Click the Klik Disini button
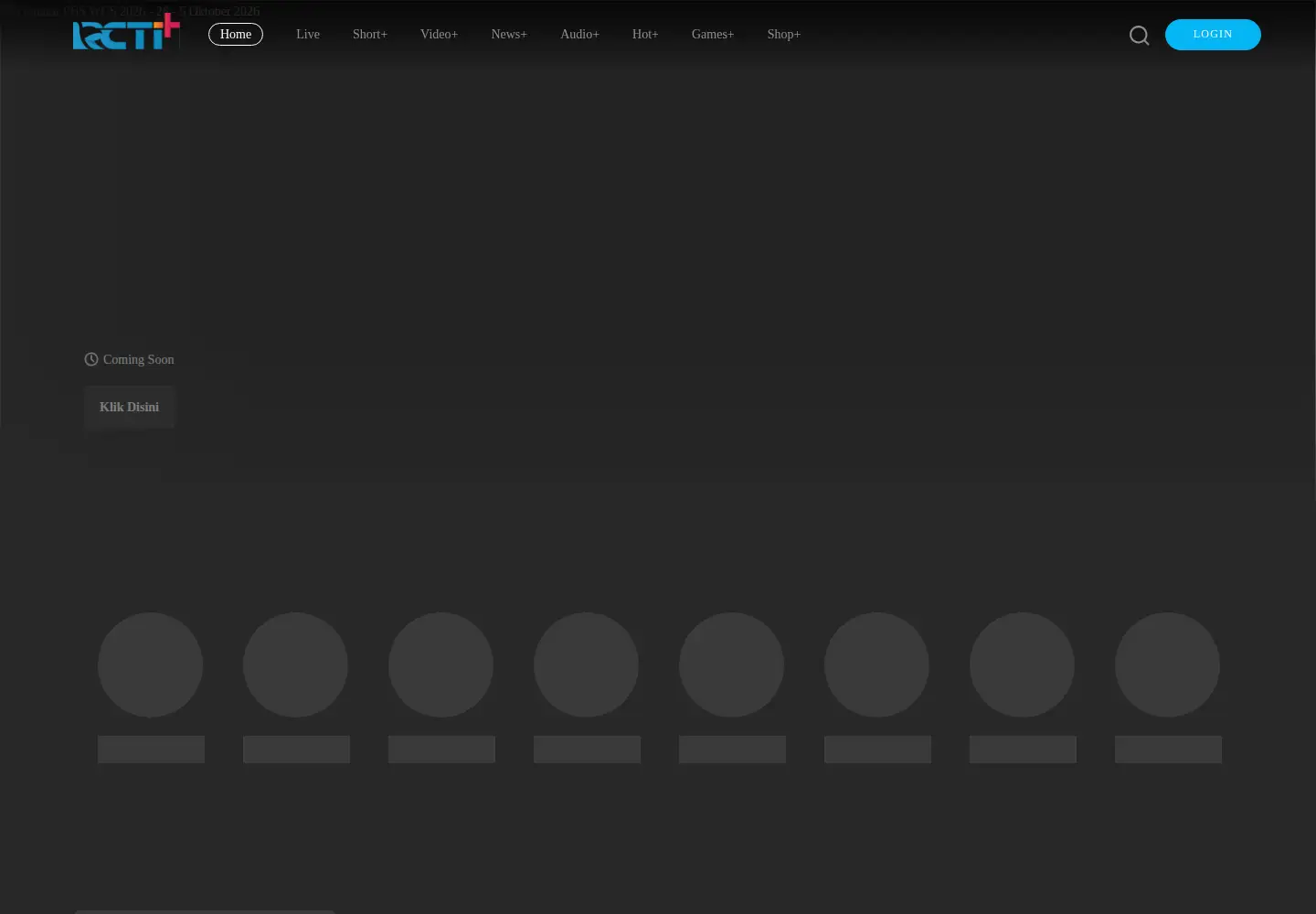The height and width of the screenshot is (914, 1316). [129, 407]
